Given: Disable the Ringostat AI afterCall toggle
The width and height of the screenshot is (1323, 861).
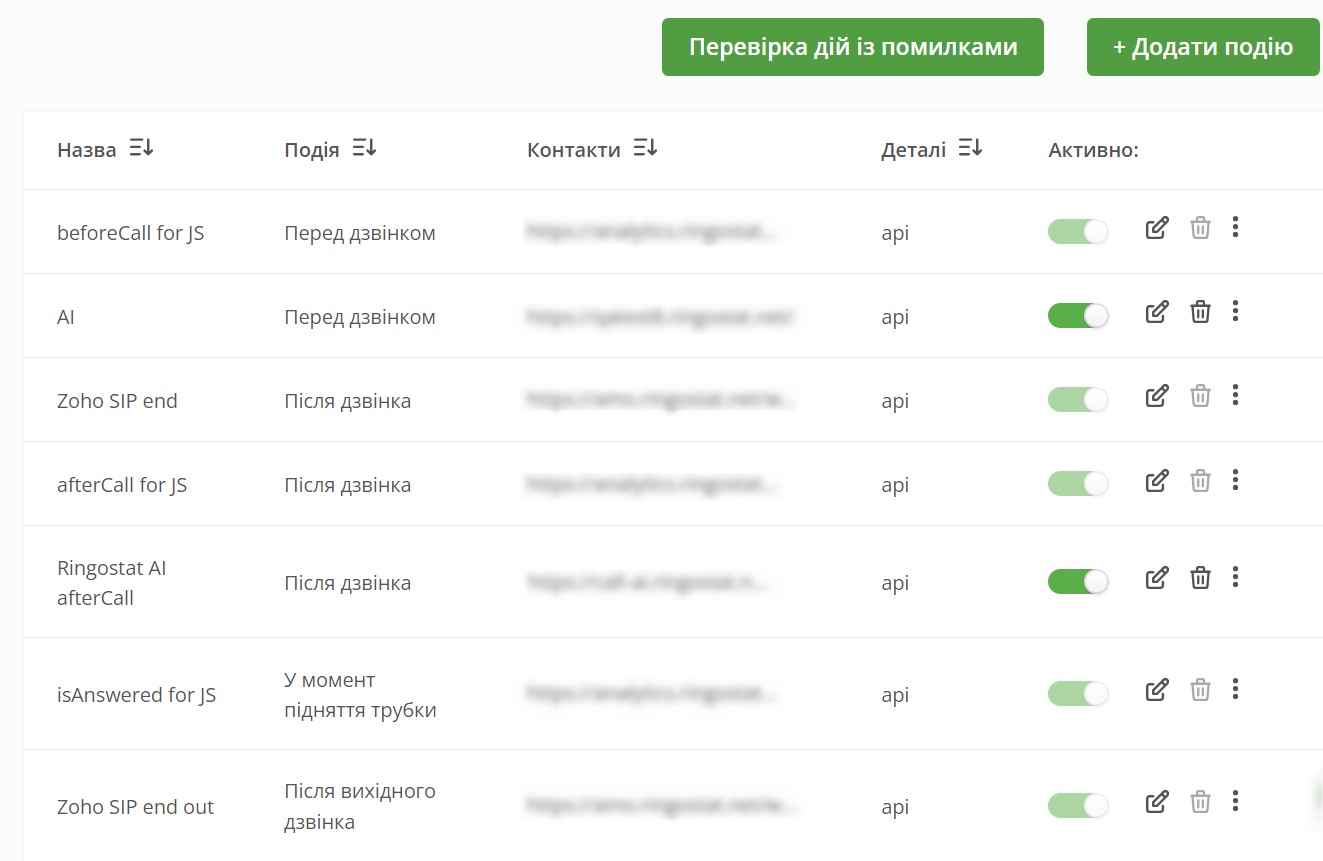Looking at the screenshot, I should point(1078,582).
